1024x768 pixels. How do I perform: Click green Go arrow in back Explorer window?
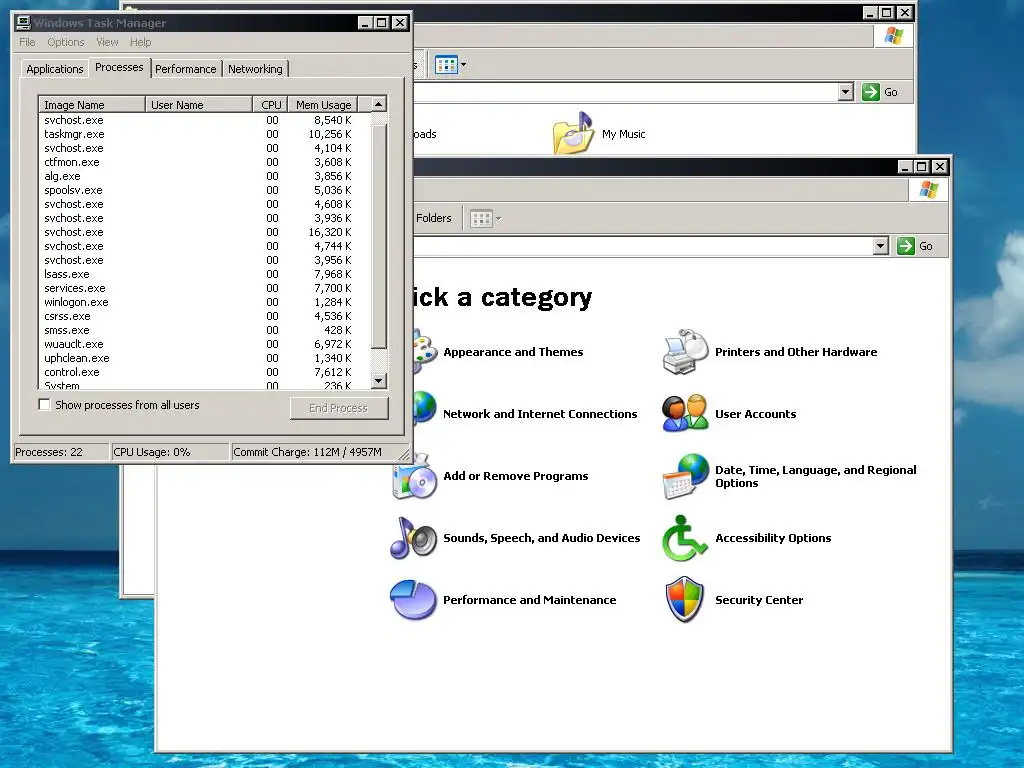coord(871,92)
